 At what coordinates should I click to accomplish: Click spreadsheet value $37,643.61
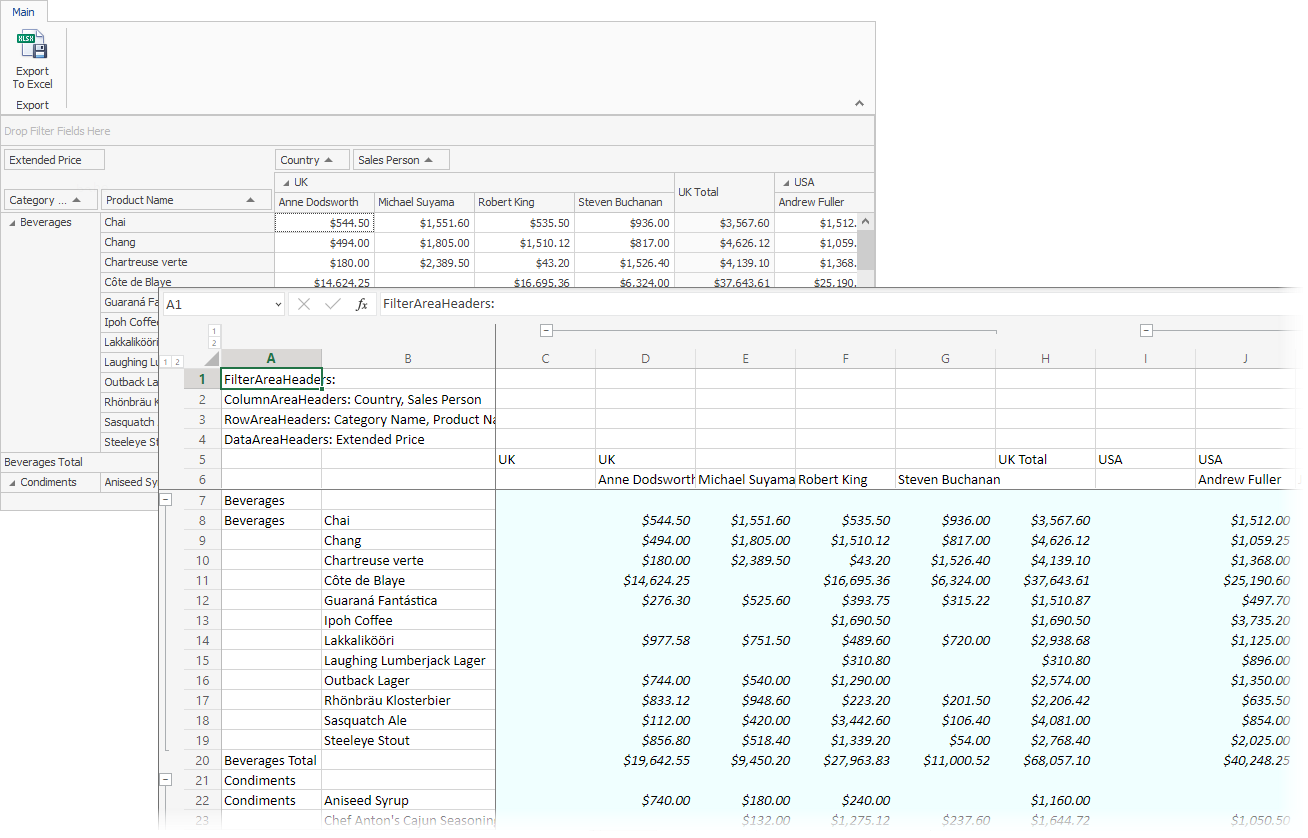(1056, 580)
